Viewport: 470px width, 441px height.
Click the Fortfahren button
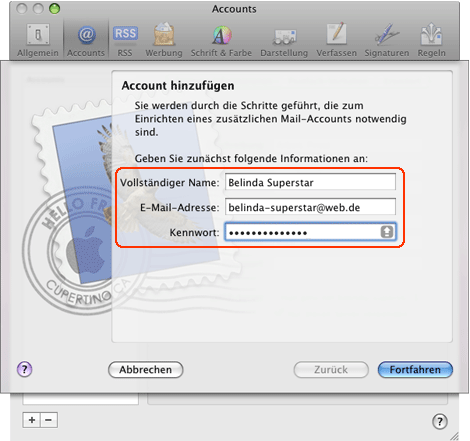[x=415, y=370]
